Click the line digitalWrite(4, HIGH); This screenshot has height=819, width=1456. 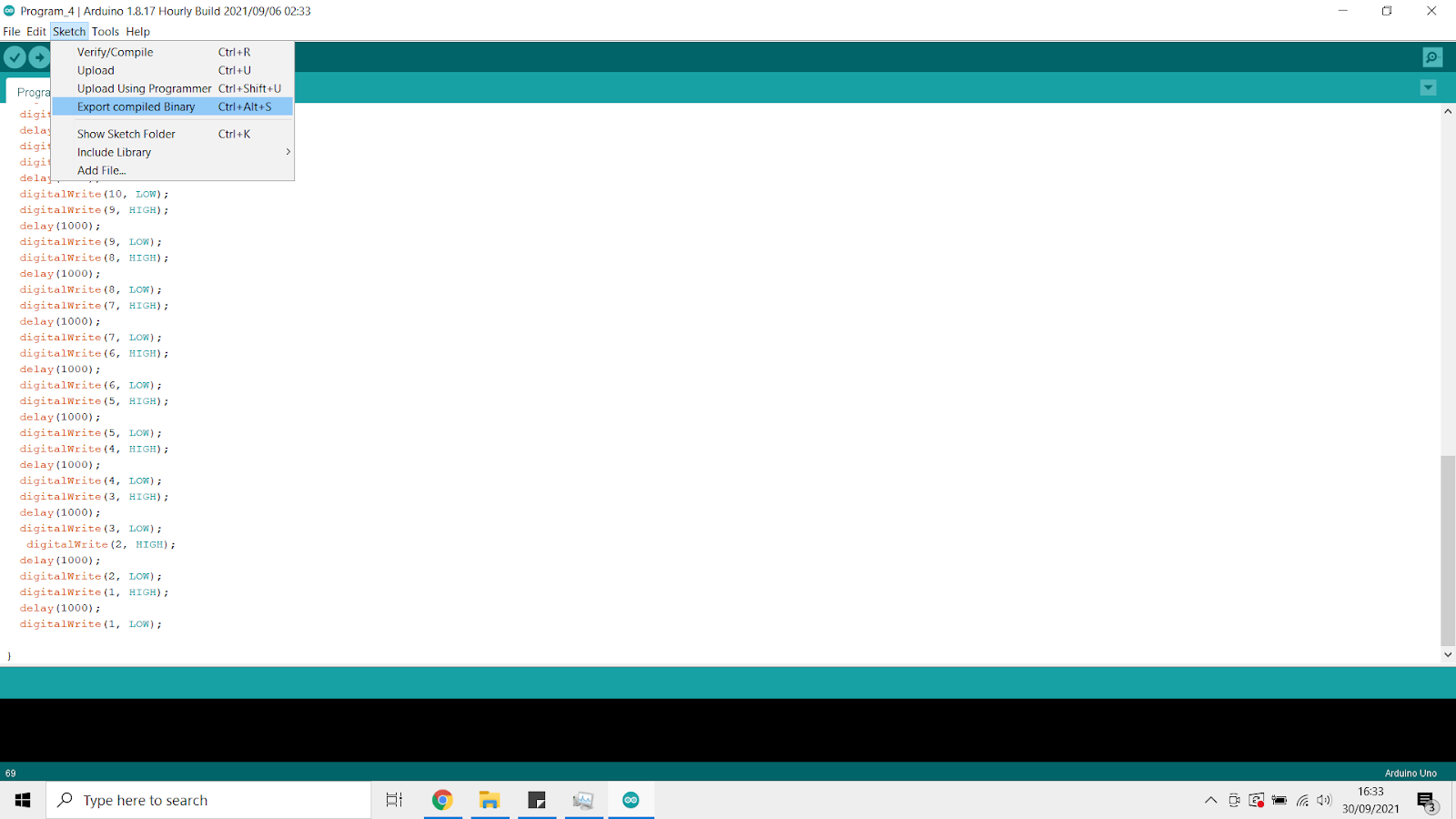[x=94, y=449]
